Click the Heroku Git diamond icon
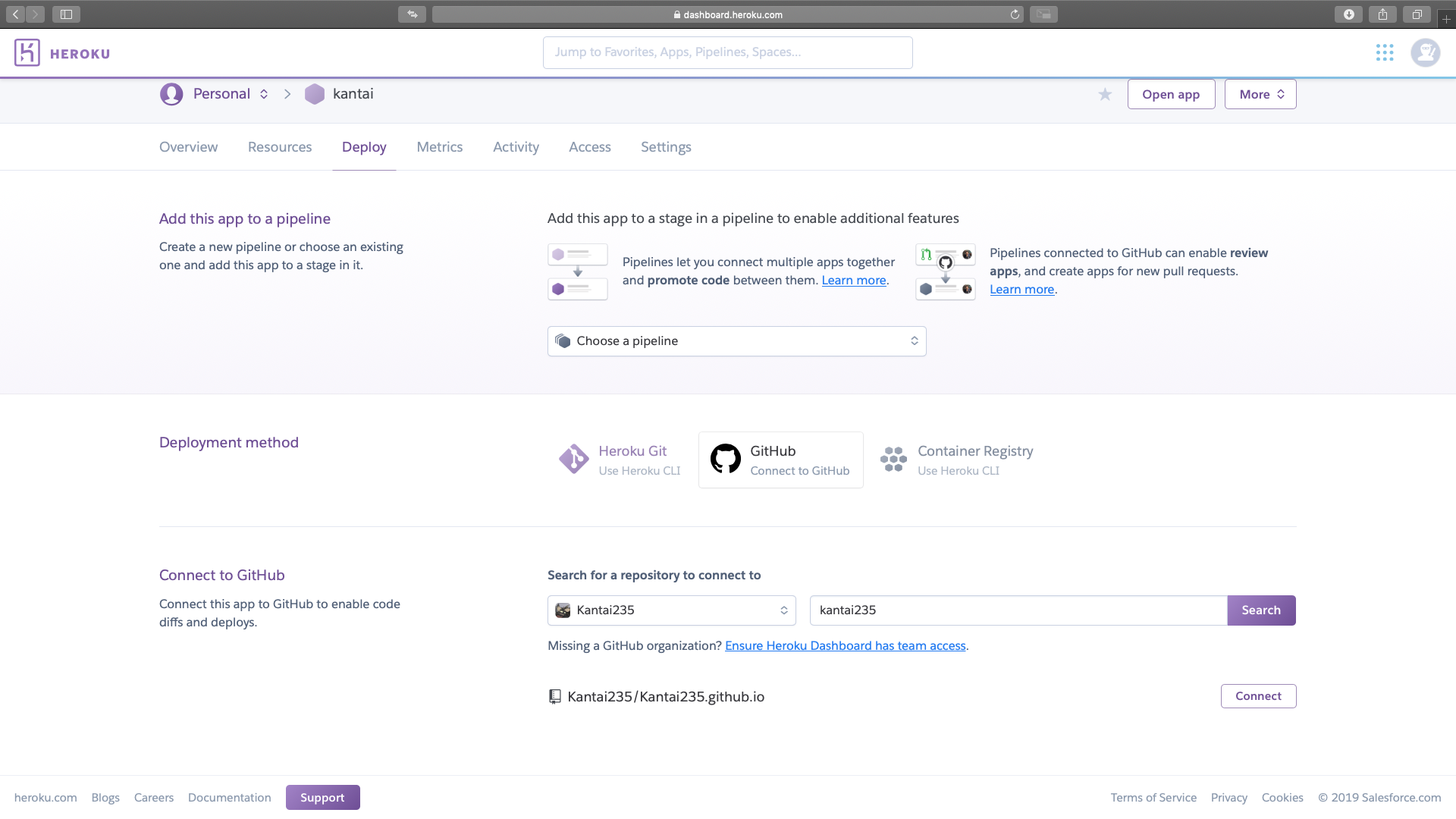Screen dimensions: 1456x819 tap(574, 459)
